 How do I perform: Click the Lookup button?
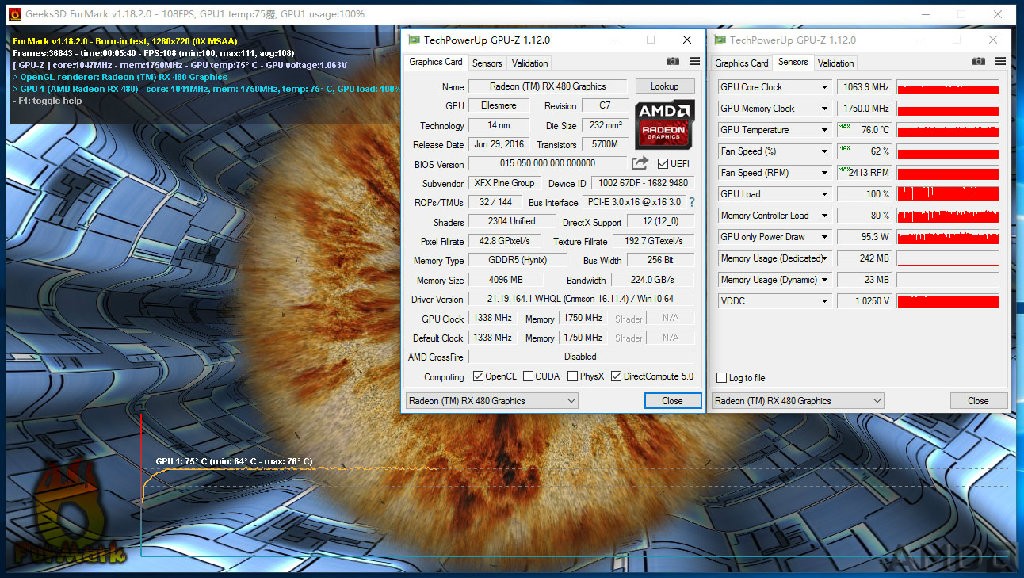(664, 86)
